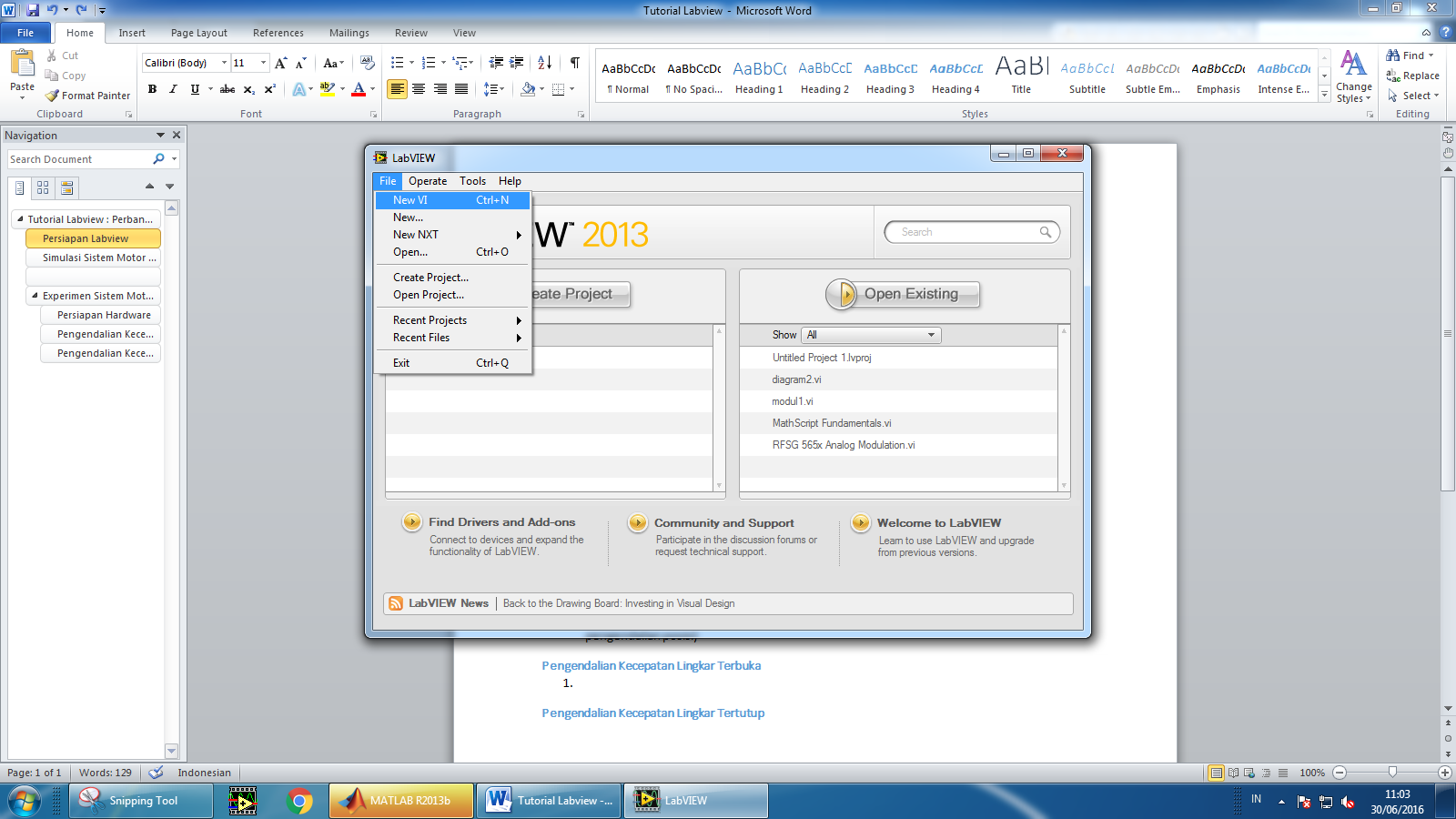Open the References ribbon tab
Image resolution: width=1456 pixels, height=819 pixels.
[x=278, y=33]
